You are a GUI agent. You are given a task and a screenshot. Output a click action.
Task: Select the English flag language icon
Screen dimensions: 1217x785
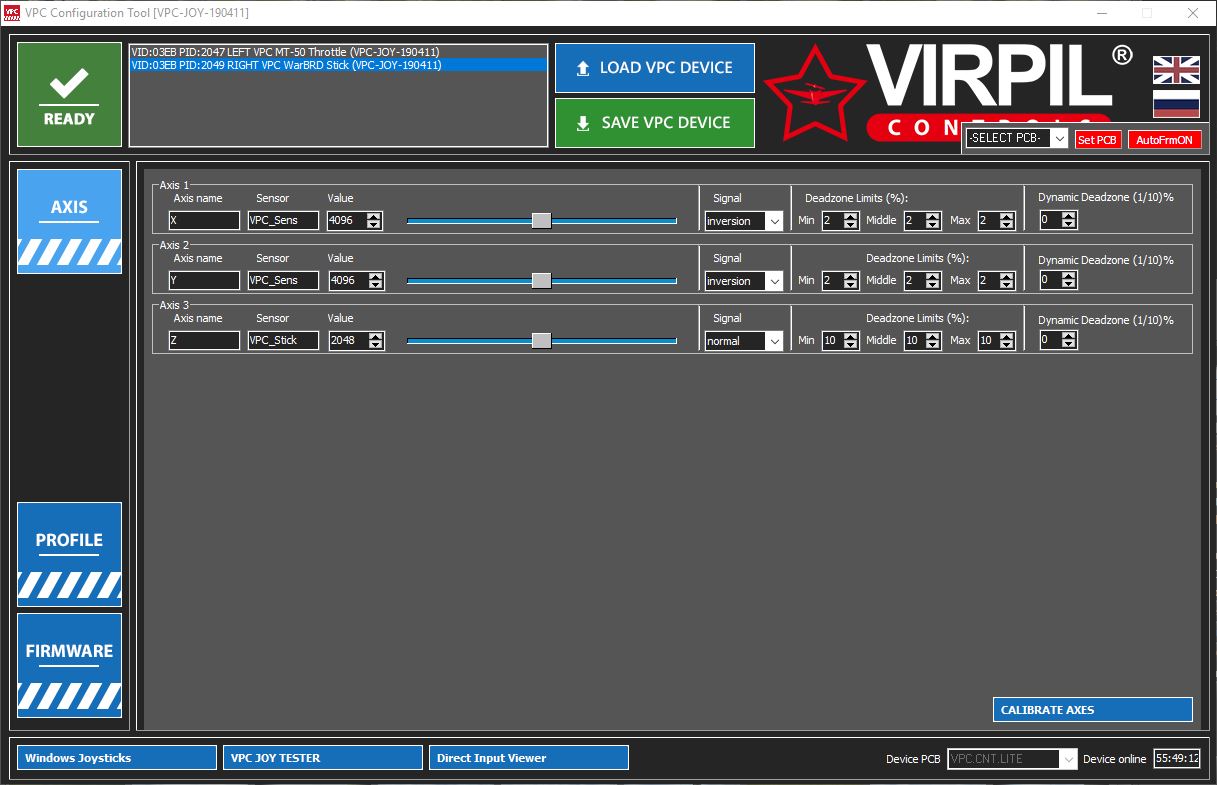tap(1176, 70)
